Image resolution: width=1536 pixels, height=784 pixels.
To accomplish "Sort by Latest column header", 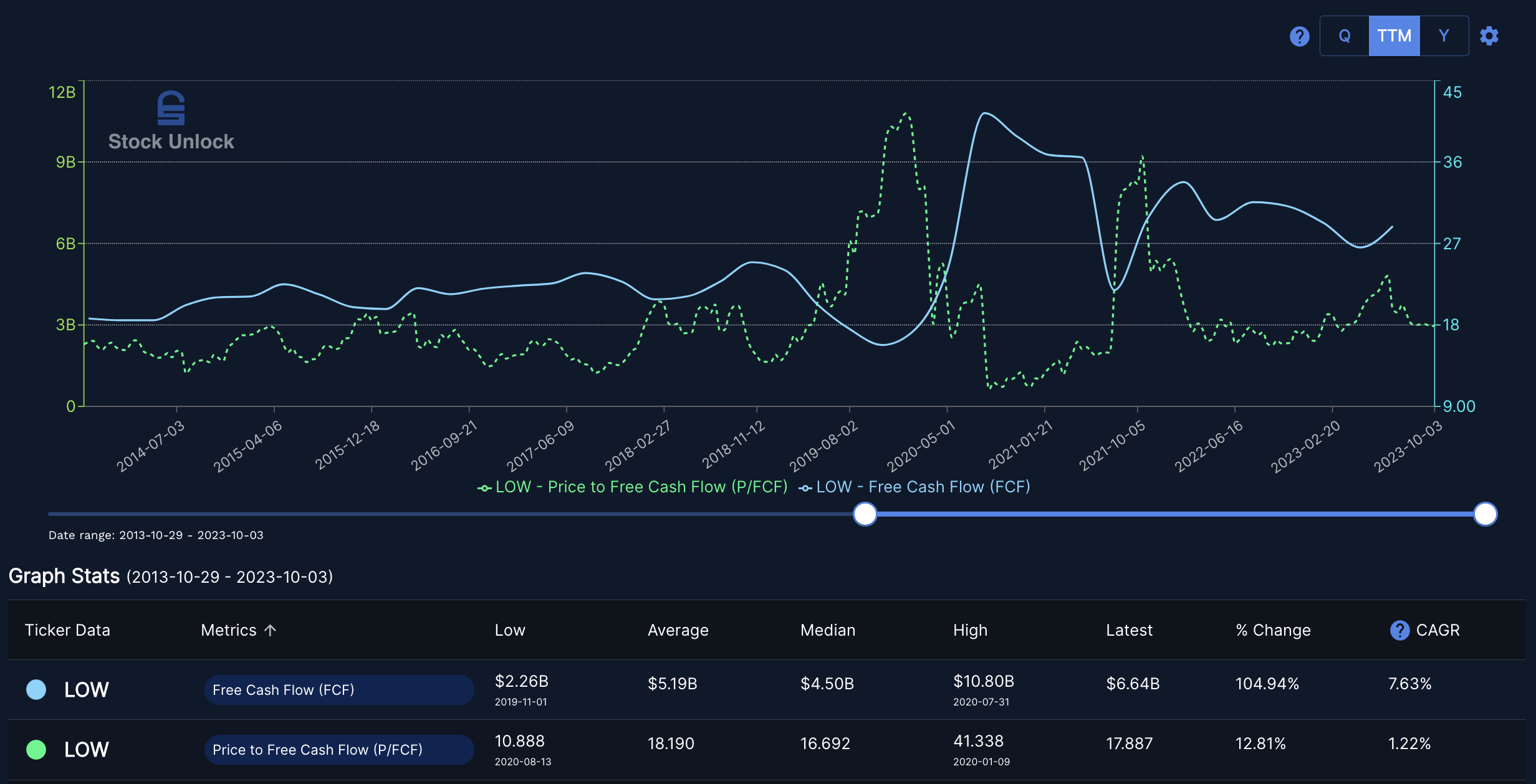I will 1129,630.
